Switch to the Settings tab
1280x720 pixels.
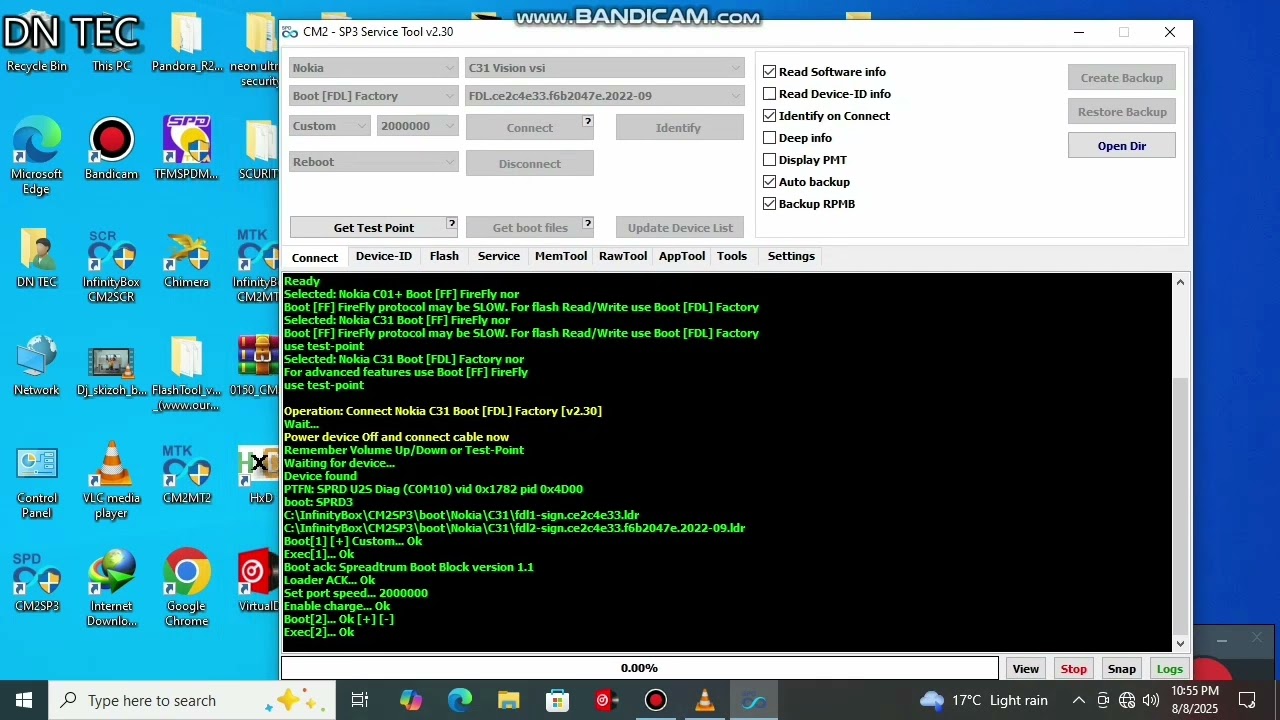791,256
